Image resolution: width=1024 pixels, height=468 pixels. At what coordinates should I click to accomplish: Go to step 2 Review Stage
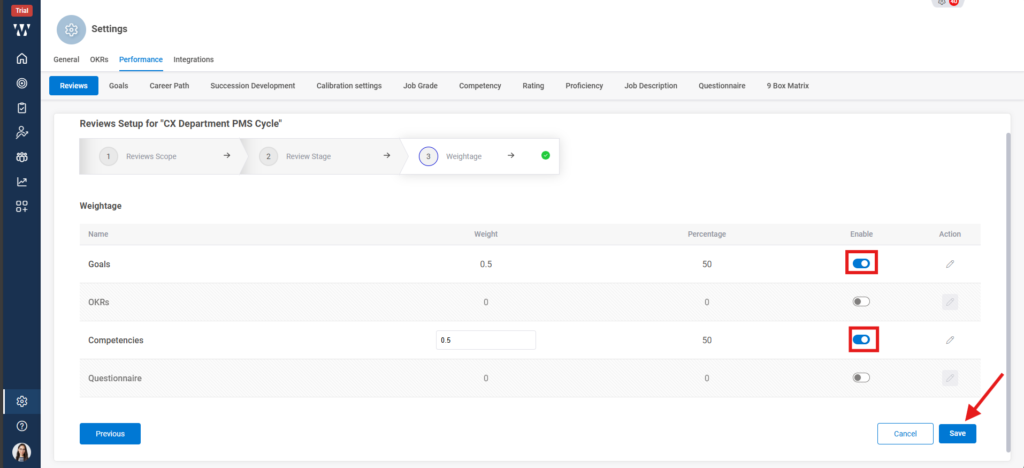(320, 156)
